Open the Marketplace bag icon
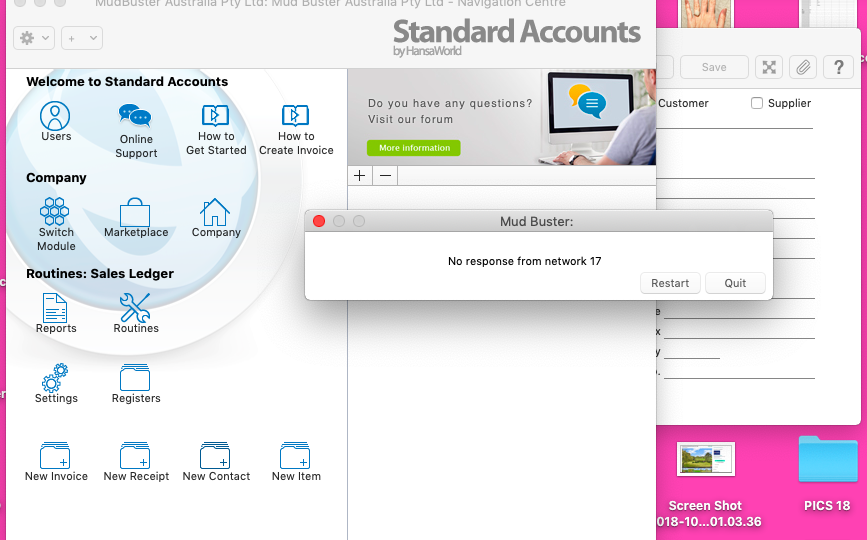The image size is (867, 540). click(135, 212)
